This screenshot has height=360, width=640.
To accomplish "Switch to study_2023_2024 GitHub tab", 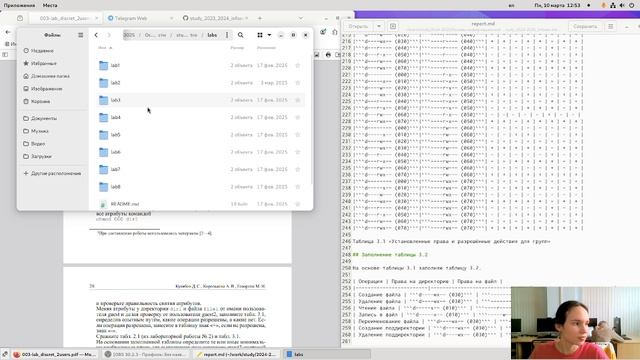I will pyautogui.click(x=215, y=18).
